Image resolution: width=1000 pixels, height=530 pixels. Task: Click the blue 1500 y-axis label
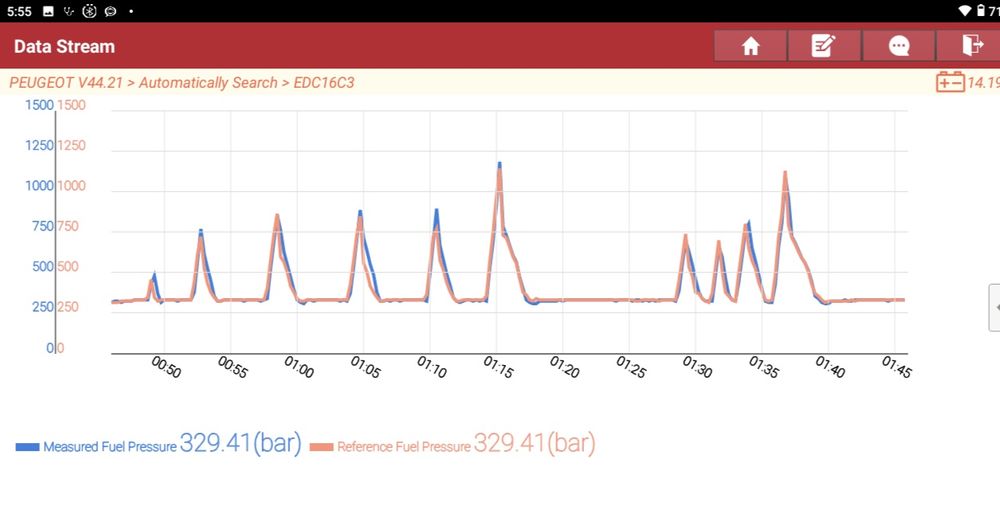(40, 105)
